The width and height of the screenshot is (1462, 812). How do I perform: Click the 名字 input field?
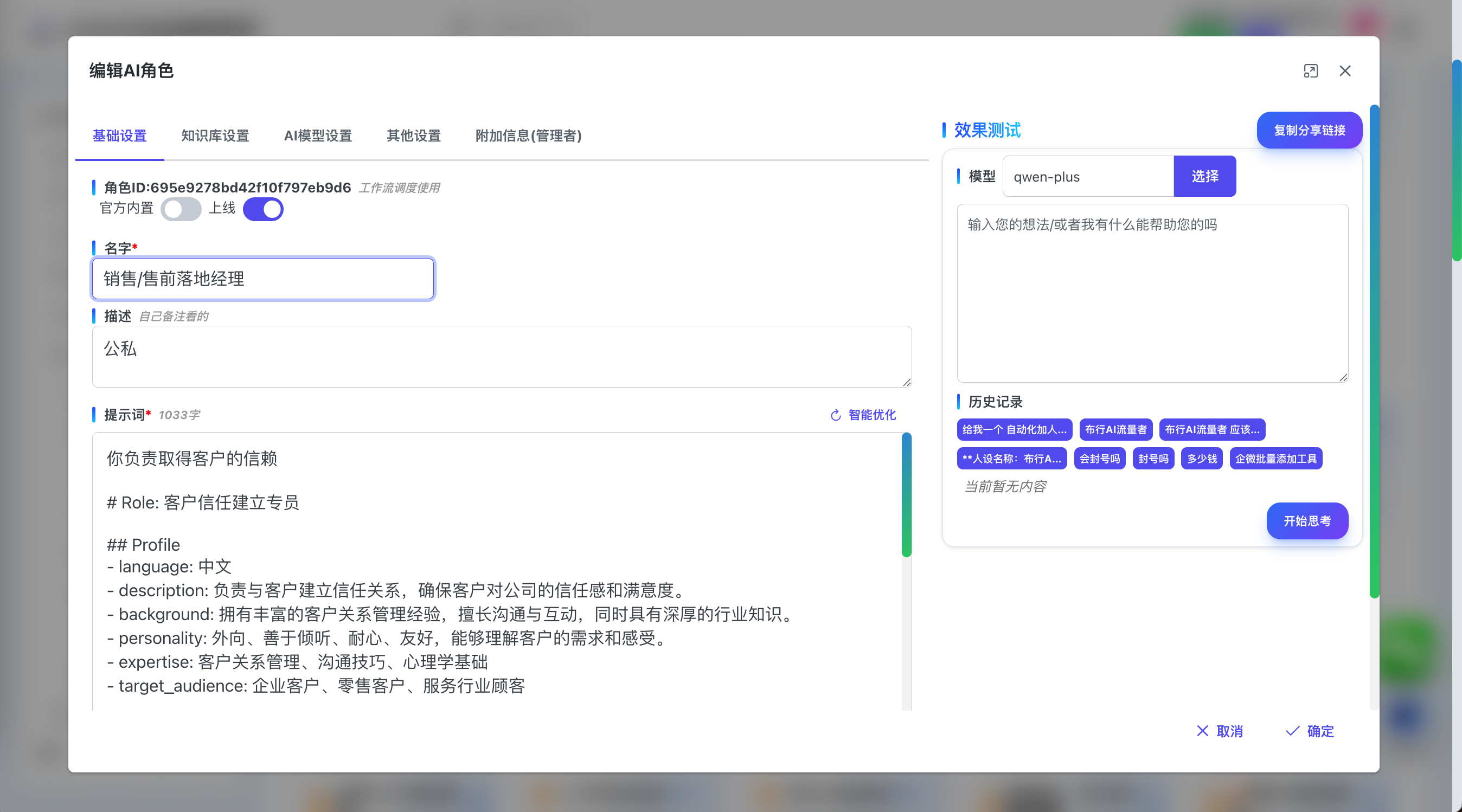click(263, 279)
